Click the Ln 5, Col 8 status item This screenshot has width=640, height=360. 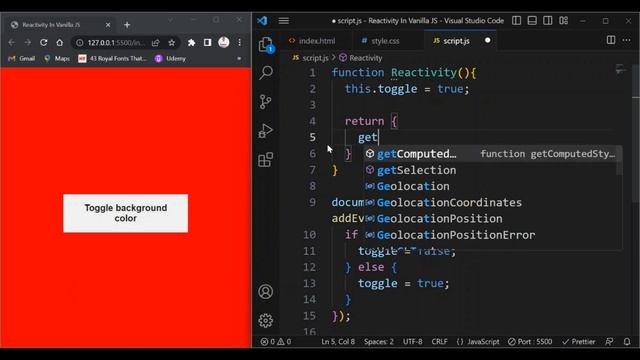(338, 342)
